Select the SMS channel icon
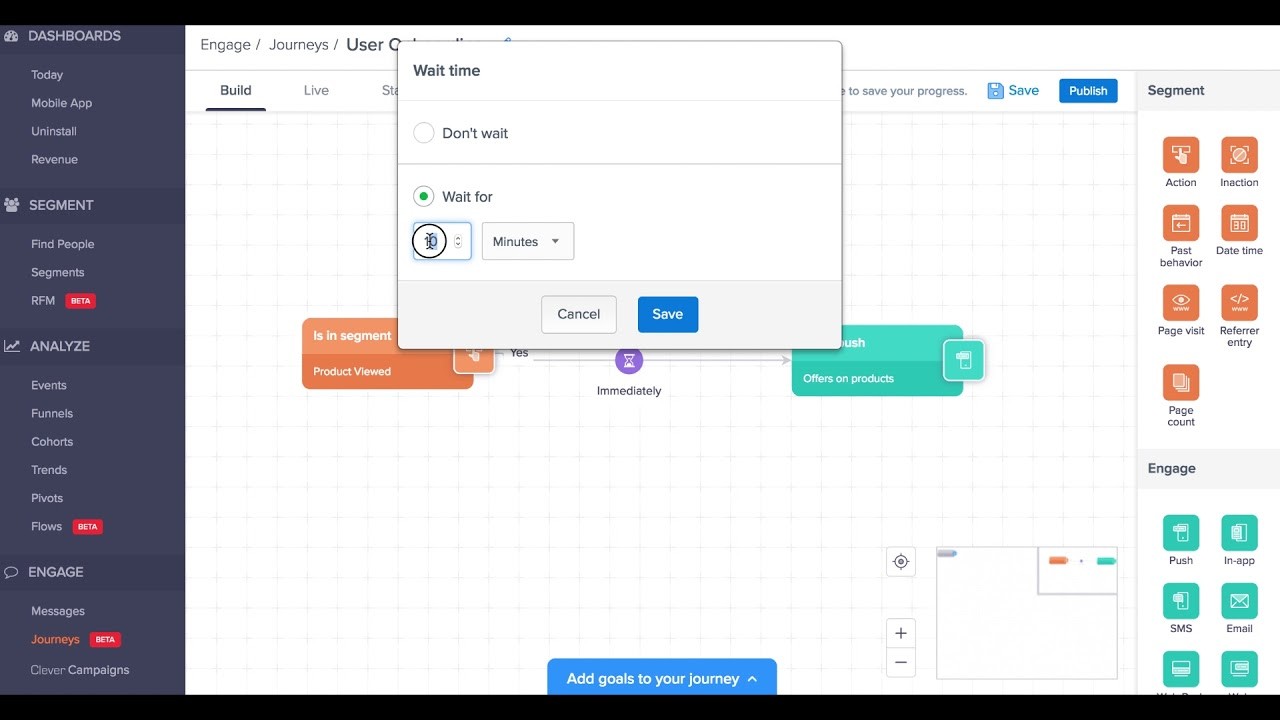 click(1180, 601)
